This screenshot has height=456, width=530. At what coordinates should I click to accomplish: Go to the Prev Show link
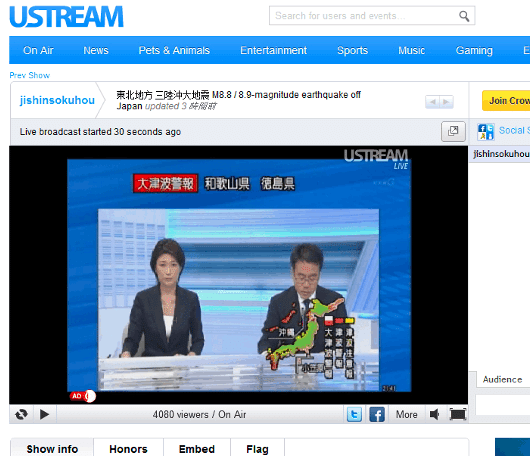pos(29,75)
